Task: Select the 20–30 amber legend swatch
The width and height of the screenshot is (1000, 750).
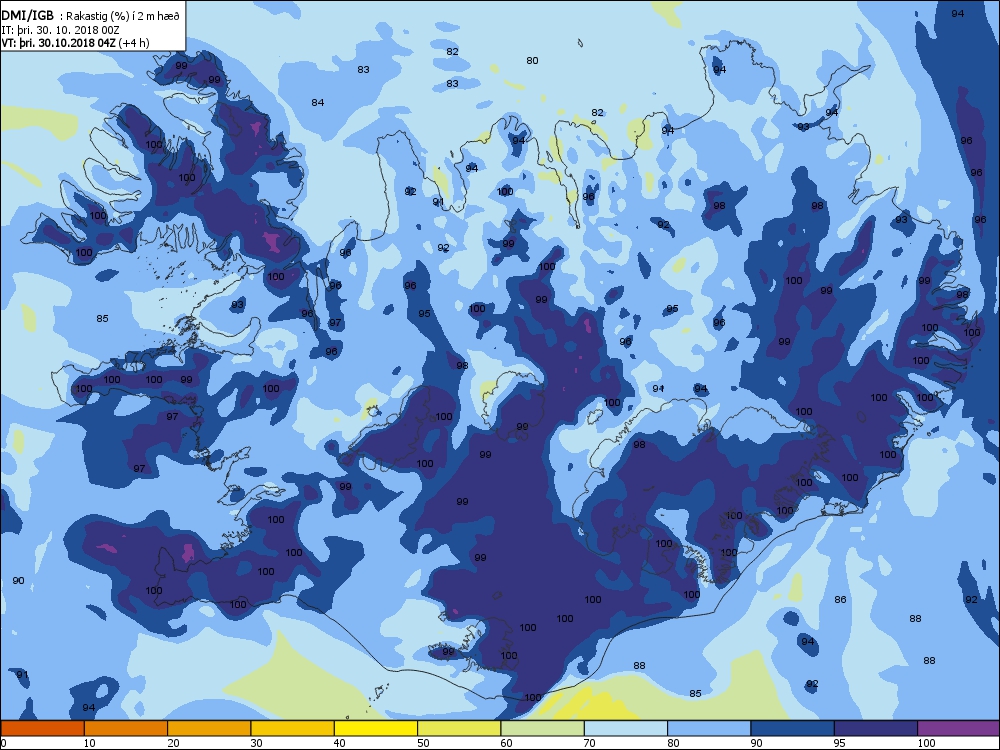Action: click(209, 728)
